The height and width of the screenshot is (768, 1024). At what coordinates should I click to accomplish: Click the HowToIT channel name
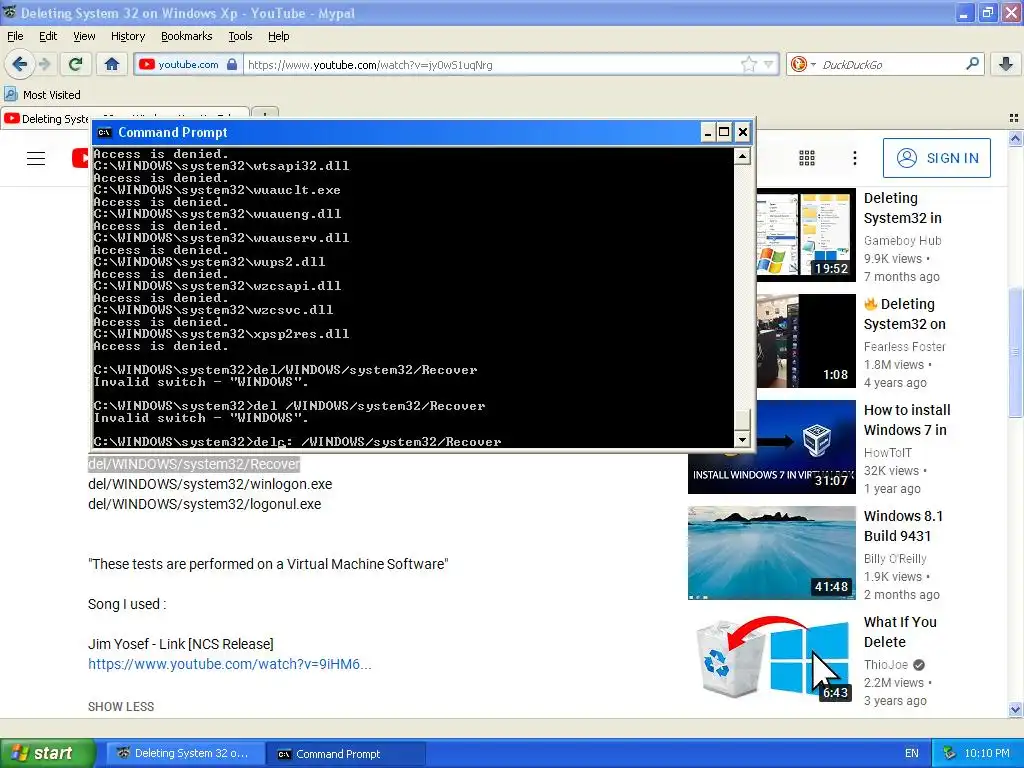pos(888,453)
